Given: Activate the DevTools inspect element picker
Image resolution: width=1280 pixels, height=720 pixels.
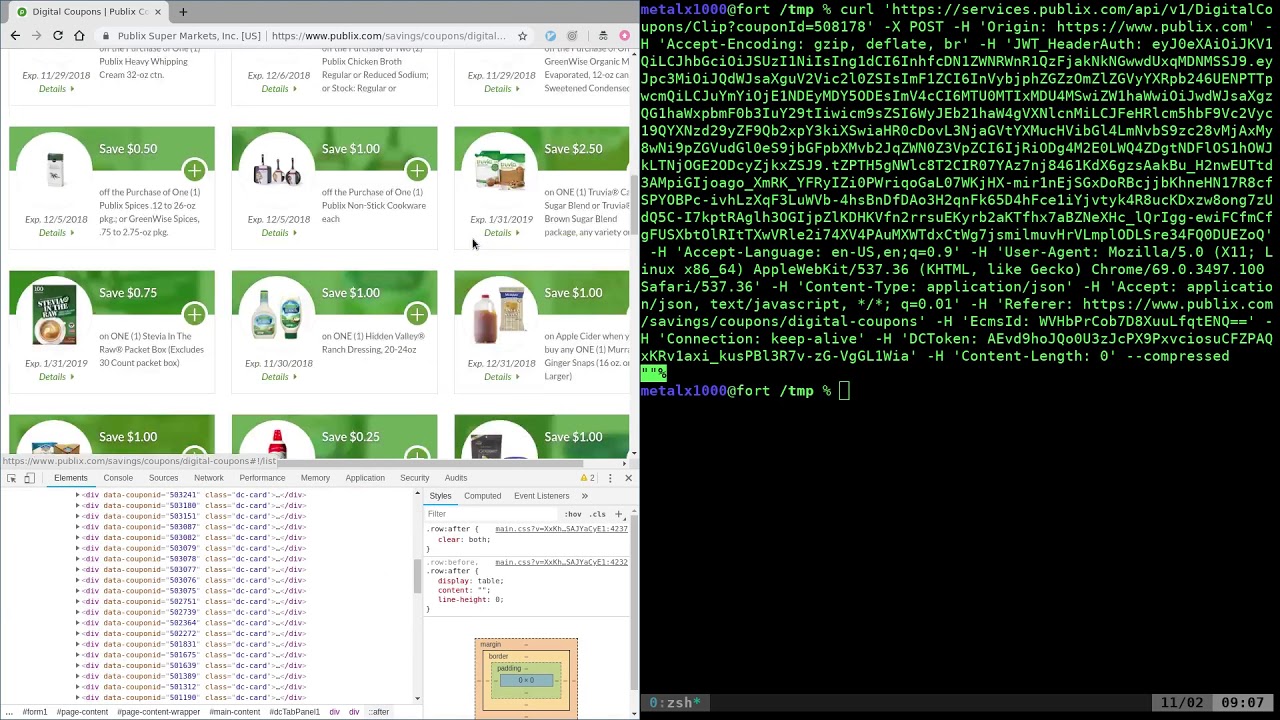Looking at the screenshot, I should tap(11, 478).
